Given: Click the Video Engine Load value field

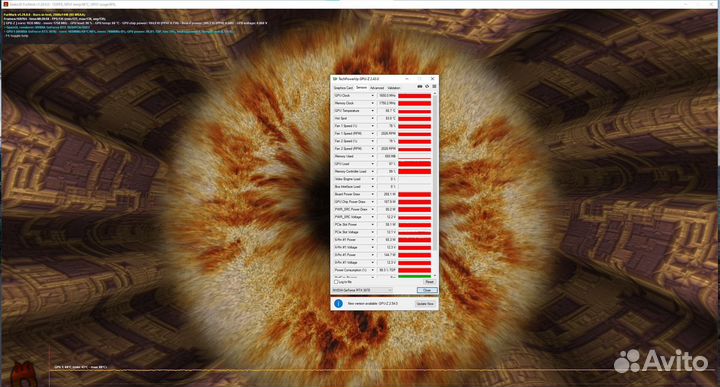Looking at the screenshot, I should coord(387,179).
